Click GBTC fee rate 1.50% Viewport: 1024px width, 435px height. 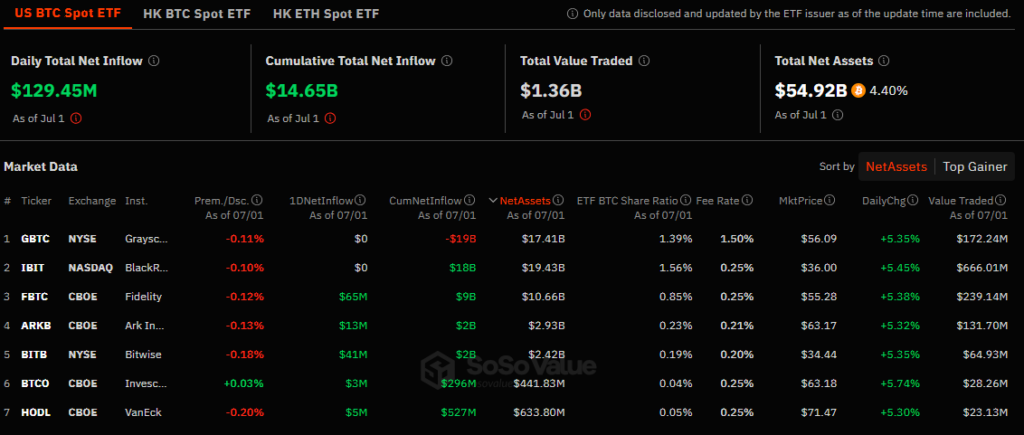click(737, 239)
